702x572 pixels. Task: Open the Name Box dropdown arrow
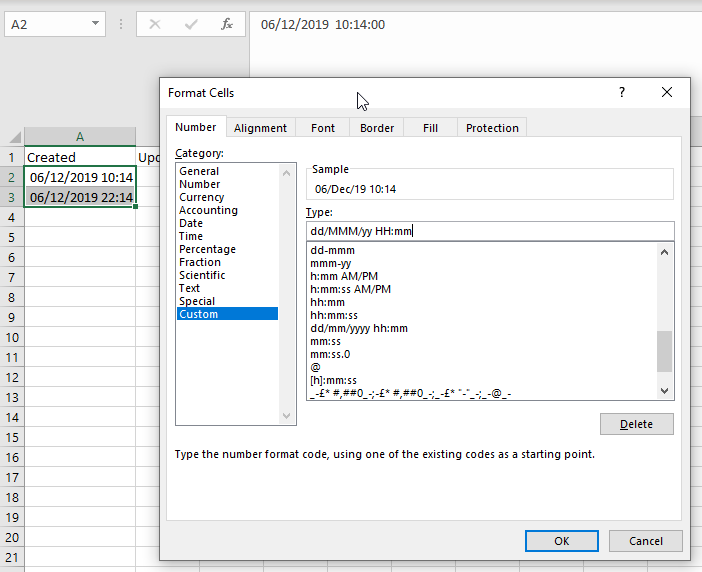95,23
